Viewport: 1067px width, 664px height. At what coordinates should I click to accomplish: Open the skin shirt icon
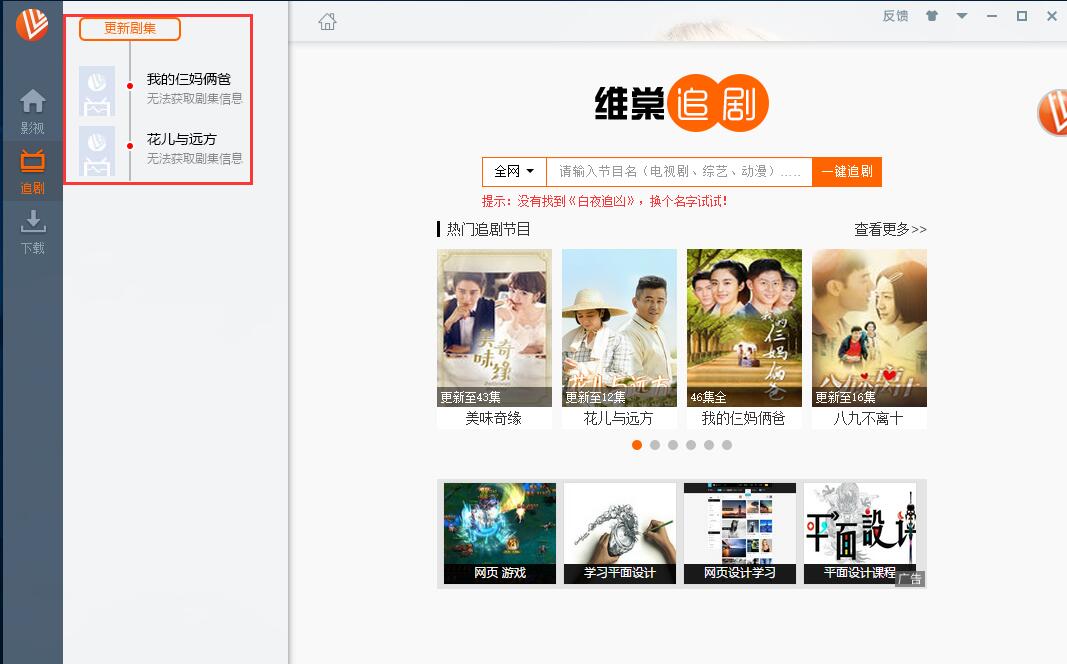coord(932,16)
